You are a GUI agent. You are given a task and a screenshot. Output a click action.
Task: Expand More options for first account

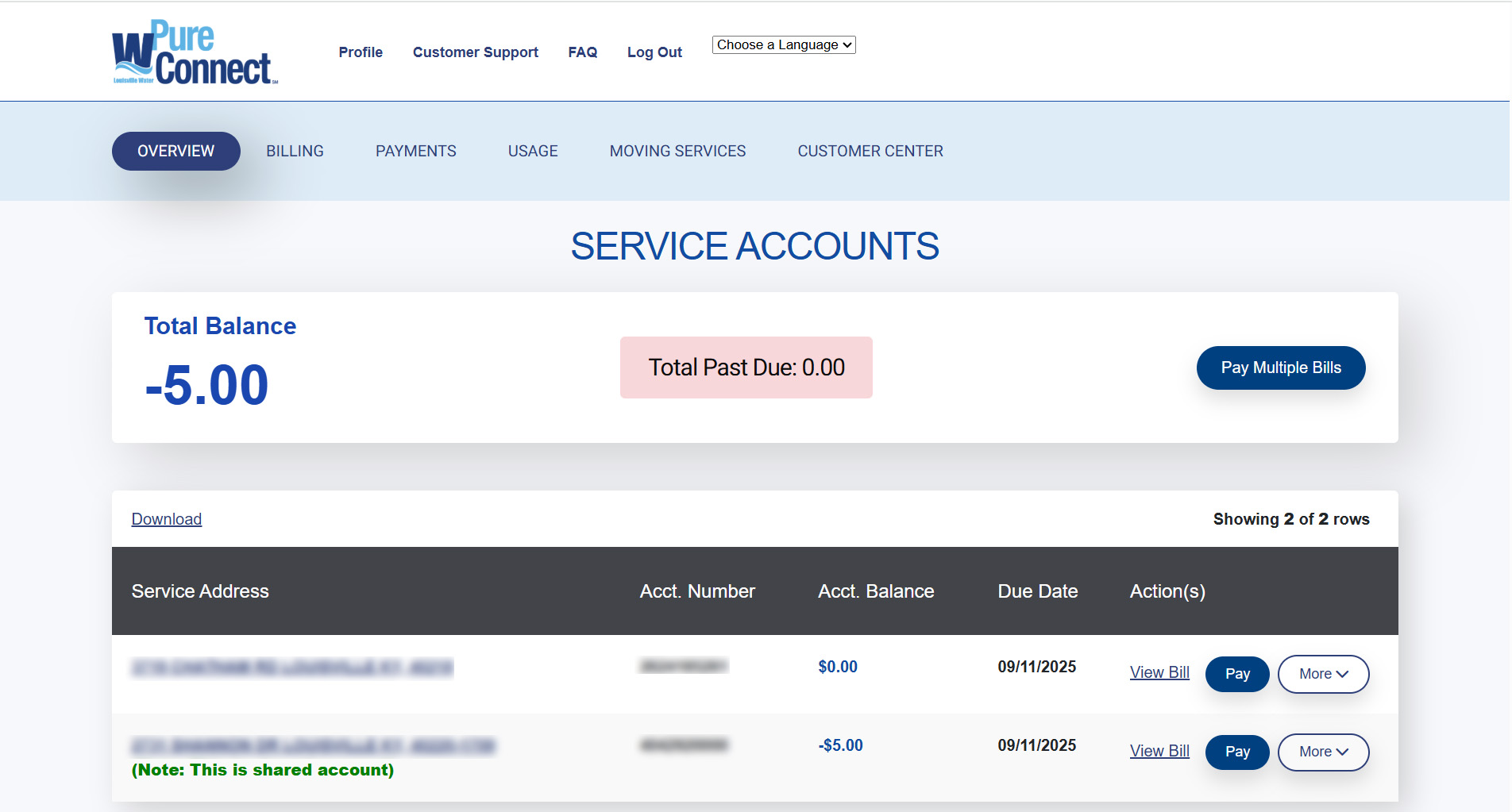pos(1322,674)
